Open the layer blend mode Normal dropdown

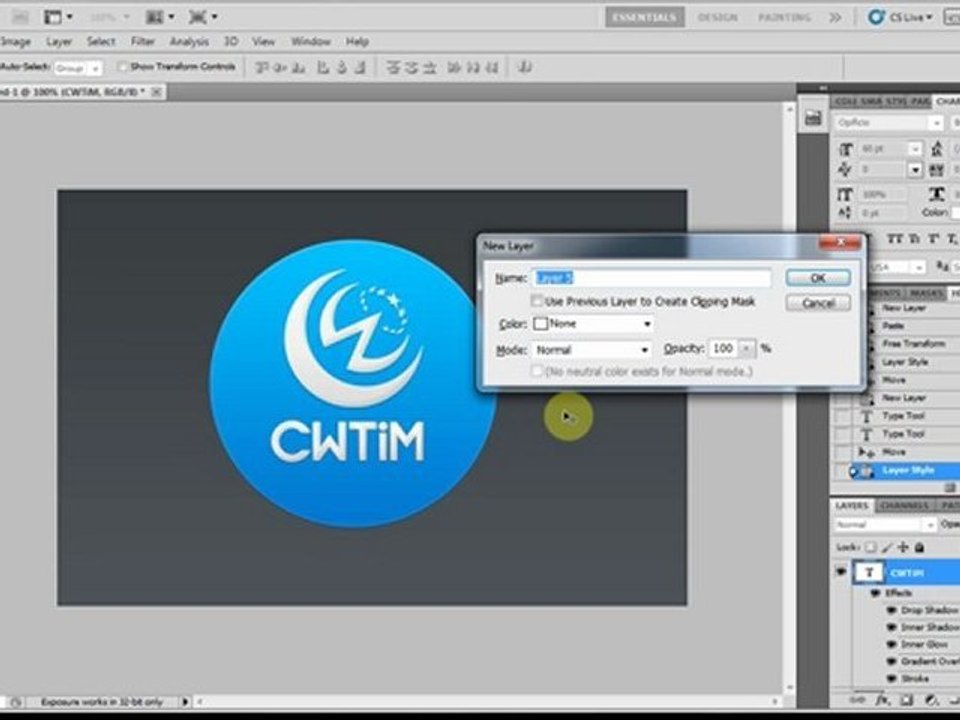pyautogui.click(x=885, y=525)
